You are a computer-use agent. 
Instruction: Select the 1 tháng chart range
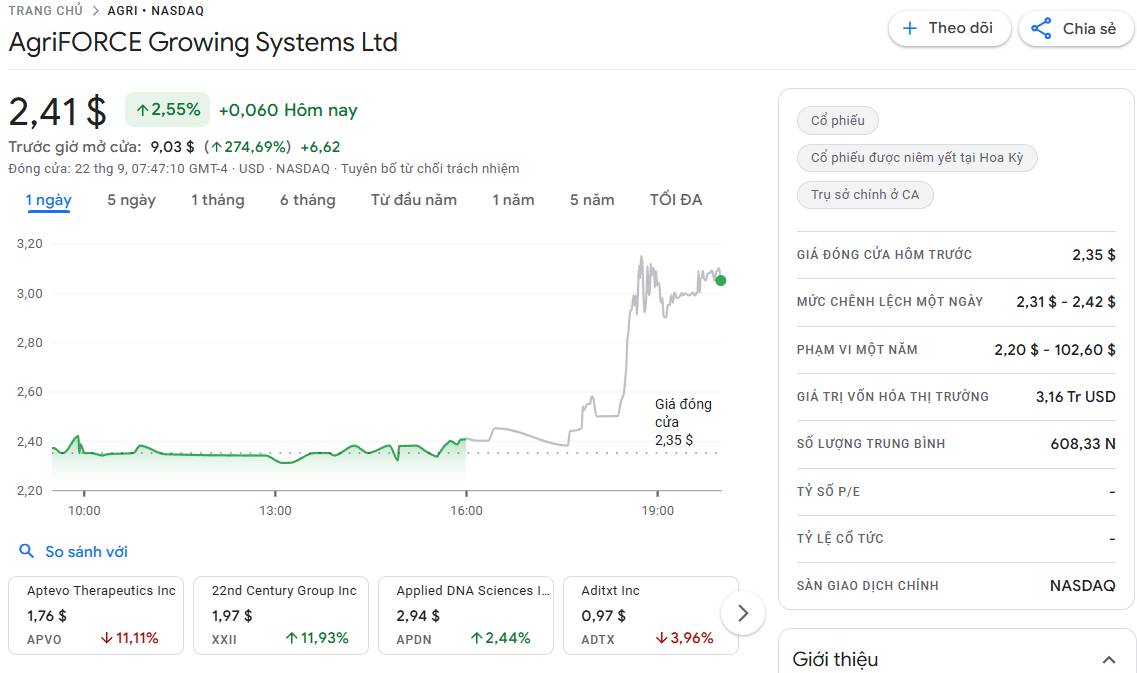tap(218, 200)
